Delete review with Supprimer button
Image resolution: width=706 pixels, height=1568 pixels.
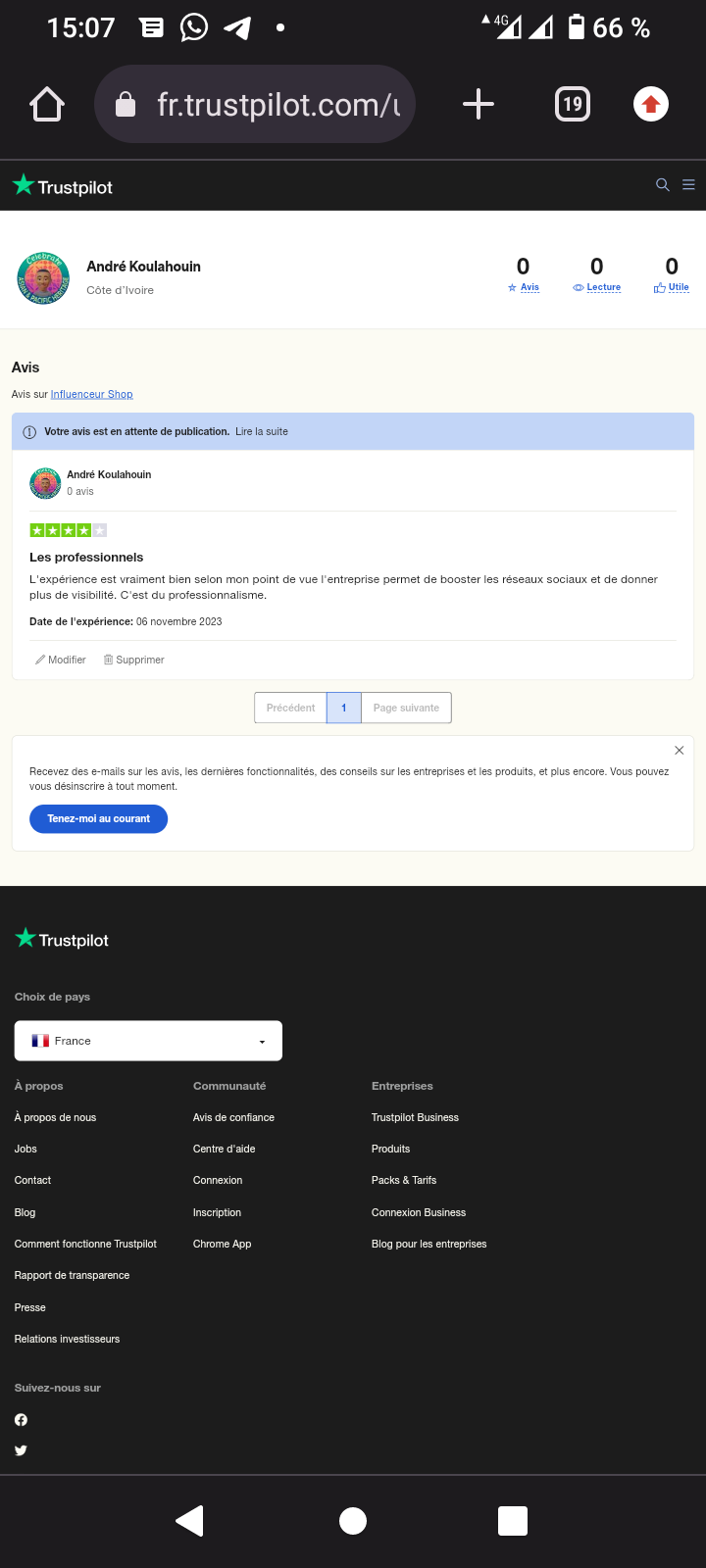[134, 660]
